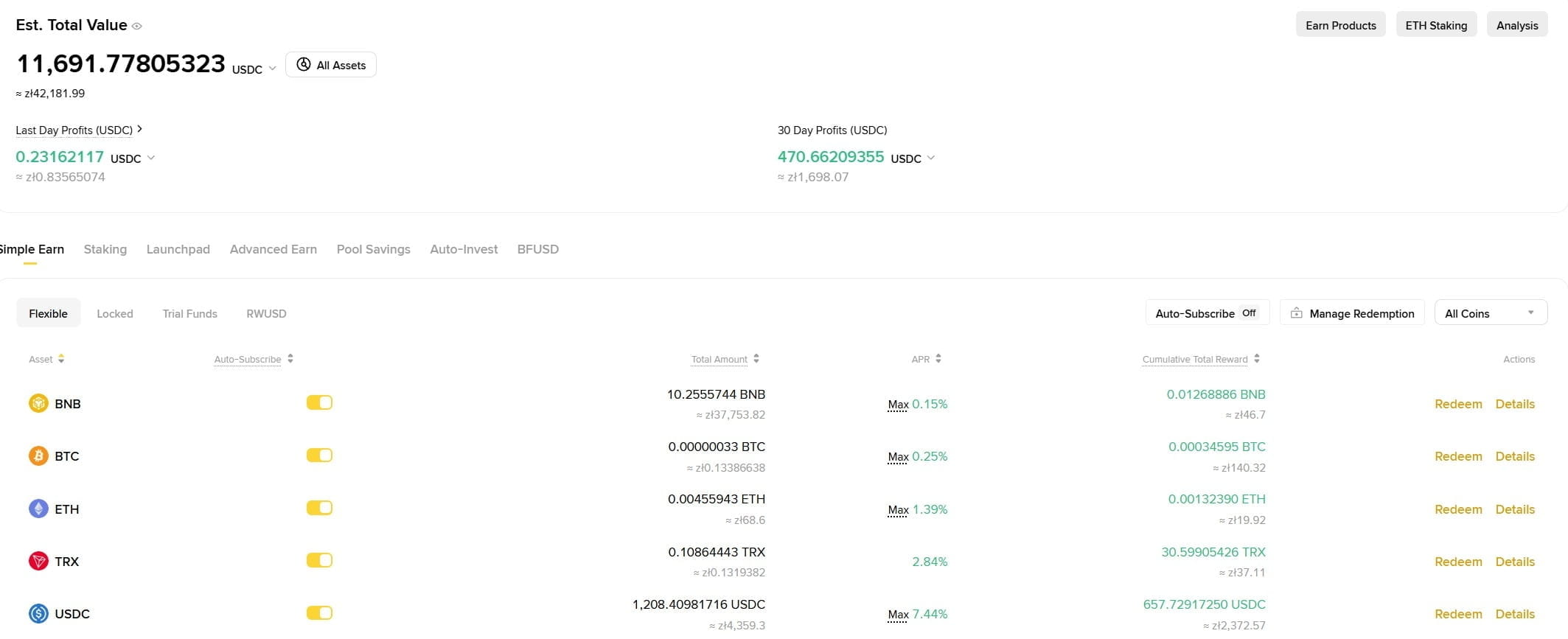Click the All Assets button
1568x639 pixels.
coord(331,65)
